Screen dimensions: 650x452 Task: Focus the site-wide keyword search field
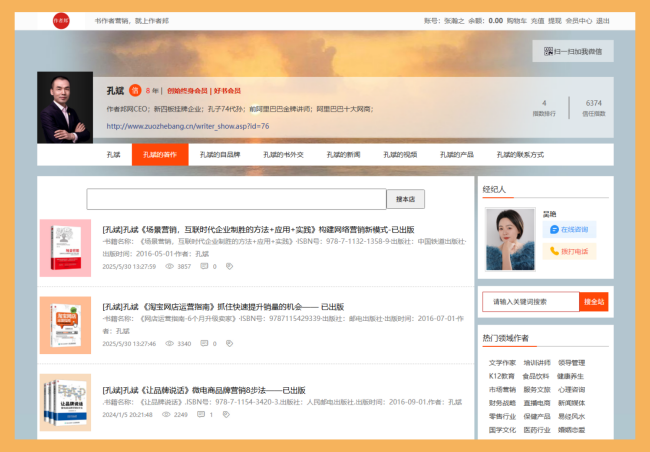(x=530, y=301)
